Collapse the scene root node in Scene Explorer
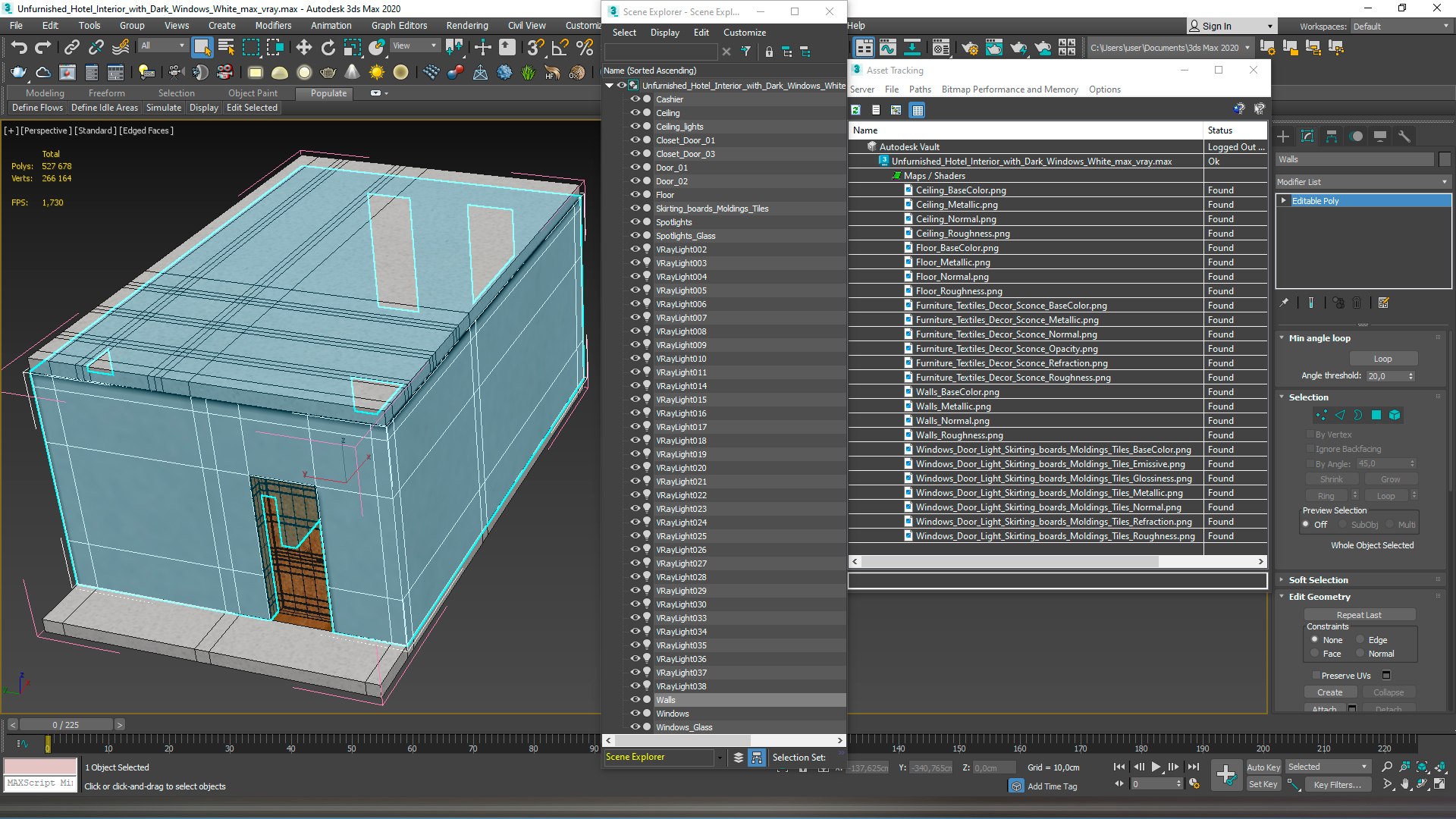1456x819 pixels. (x=610, y=86)
